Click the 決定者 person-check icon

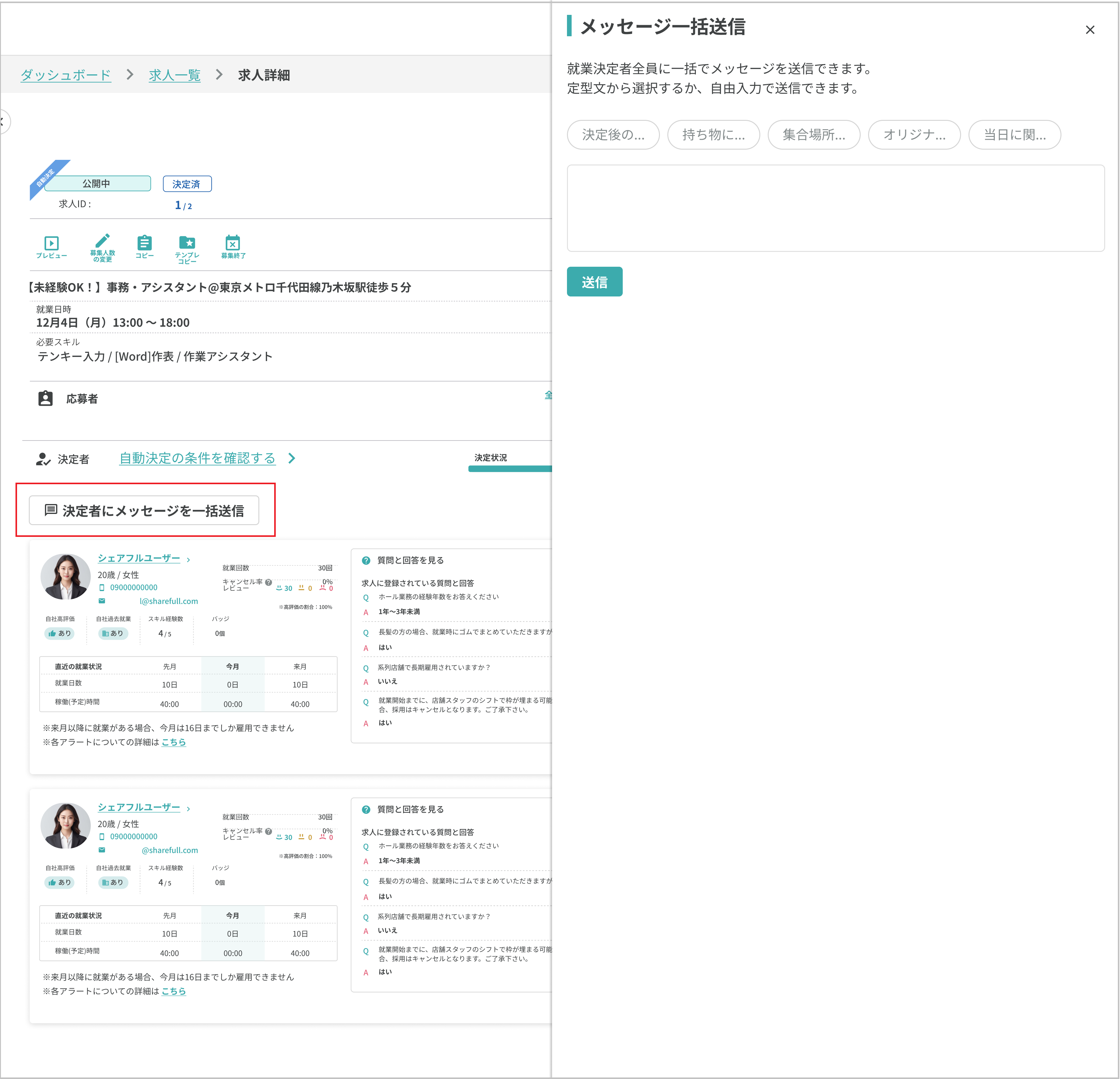click(x=43, y=459)
